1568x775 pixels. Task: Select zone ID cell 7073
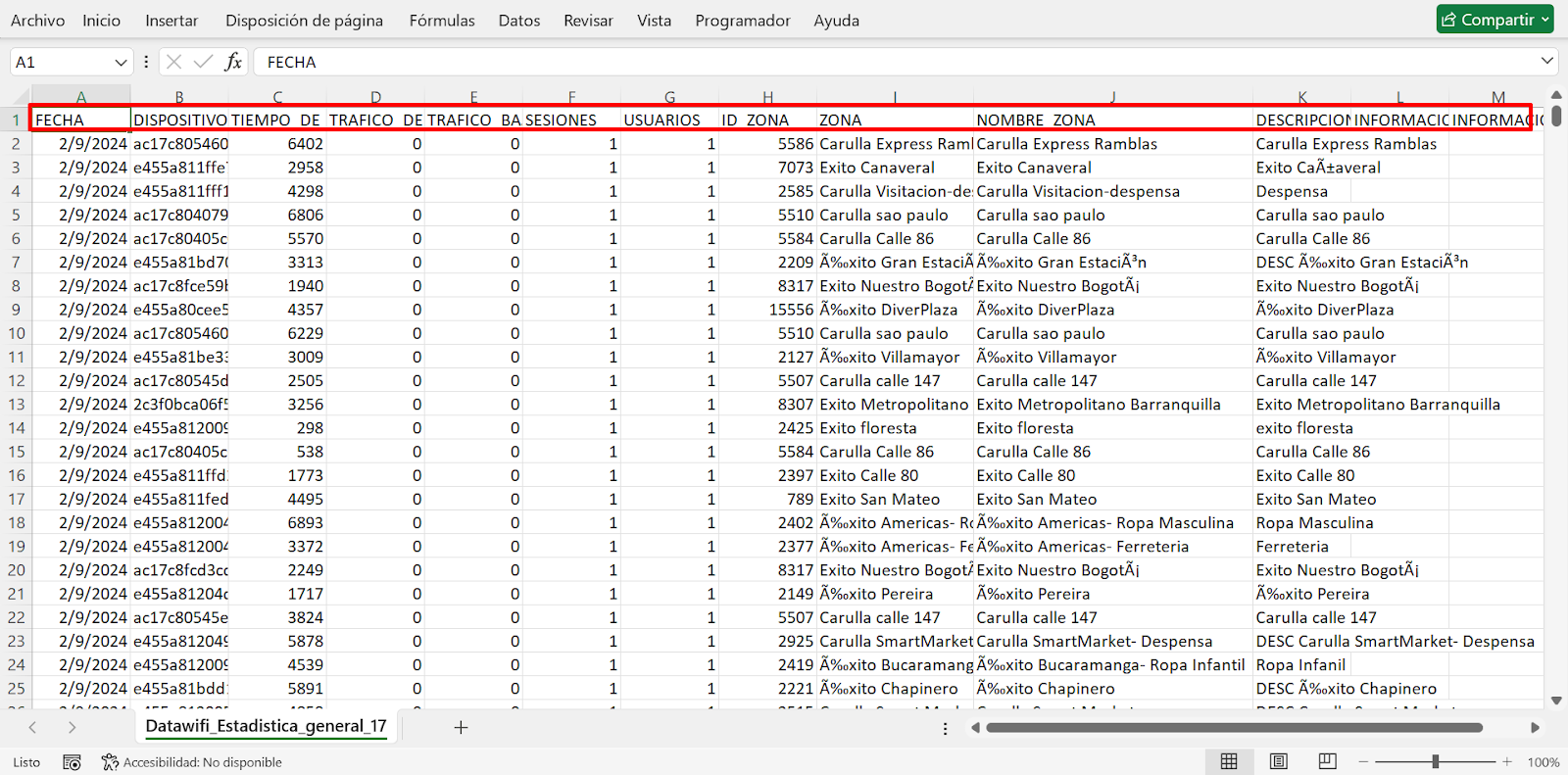pos(768,168)
